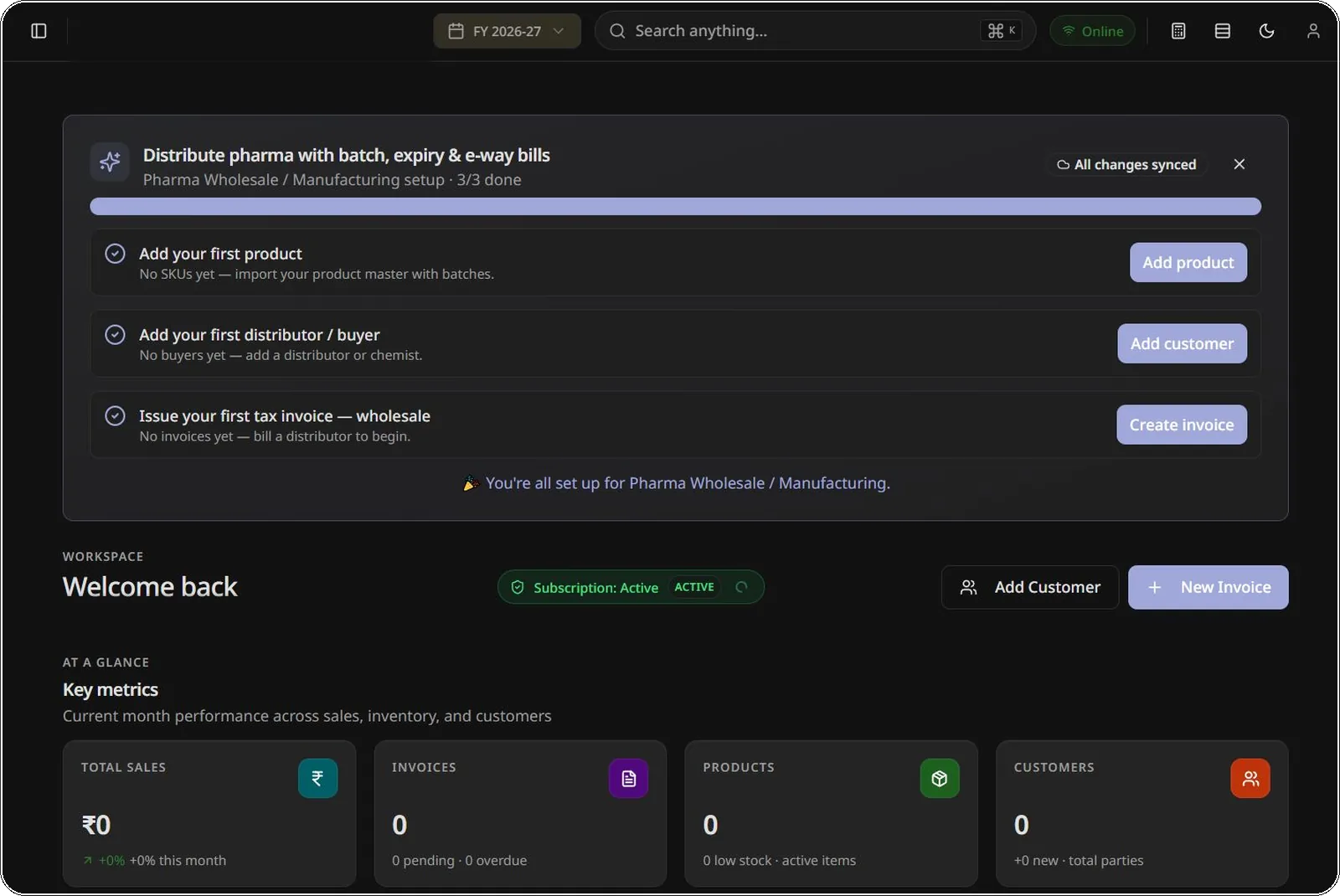Screen dimensions: 1340x896
Task: Click the people icon on Add Customer
Action: pos(968,587)
